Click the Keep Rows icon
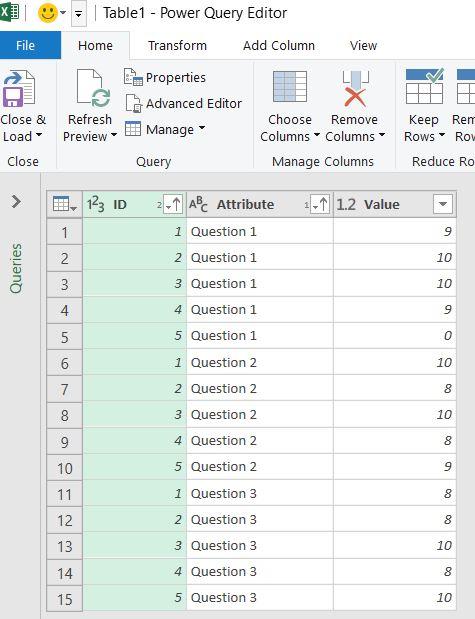The width and height of the screenshot is (475, 619). point(424,86)
